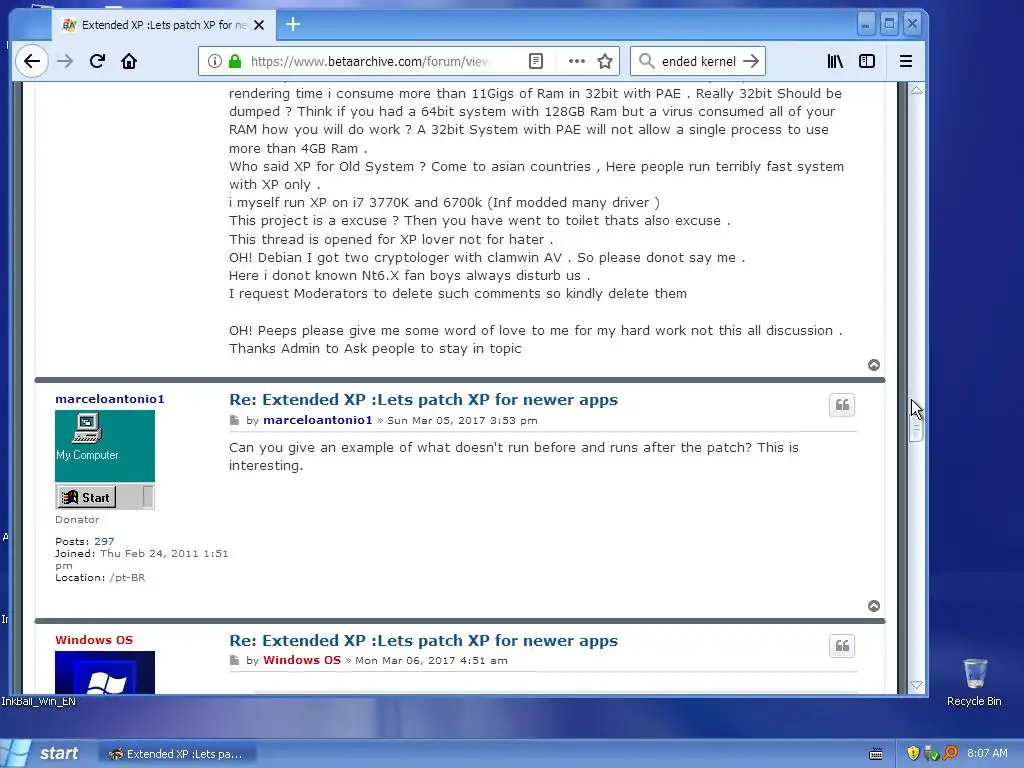The height and width of the screenshot is (768, 1024).
Task: Open the Firefox home page
Action: [x=129, y=61]
